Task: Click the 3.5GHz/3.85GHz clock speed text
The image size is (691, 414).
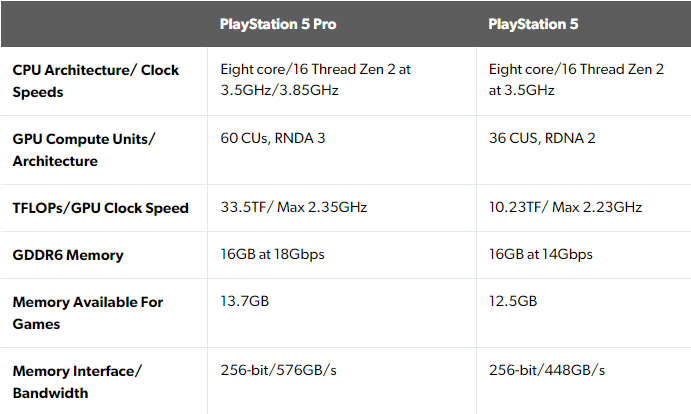Action: tap(279, 90)
